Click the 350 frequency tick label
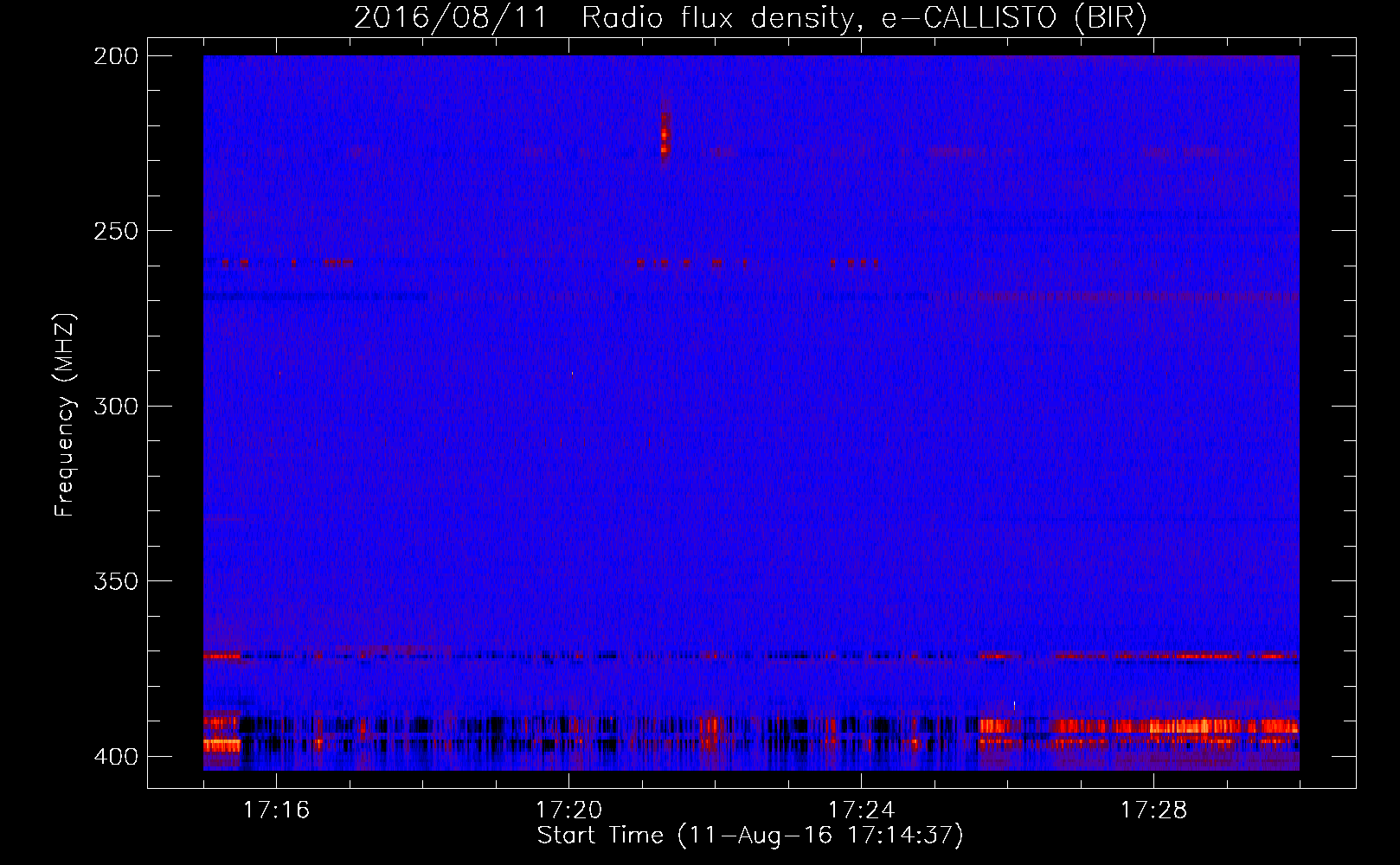 (x=116, y=581)
